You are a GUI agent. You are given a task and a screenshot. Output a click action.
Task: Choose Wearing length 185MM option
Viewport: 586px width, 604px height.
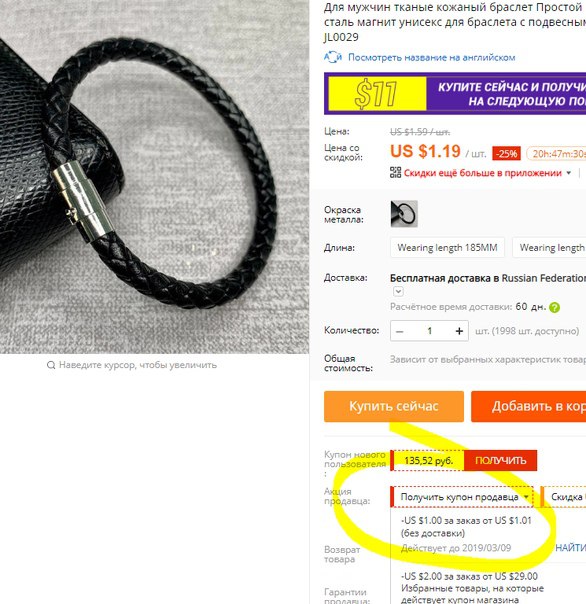pyautogui.click(x=447, y=247)
